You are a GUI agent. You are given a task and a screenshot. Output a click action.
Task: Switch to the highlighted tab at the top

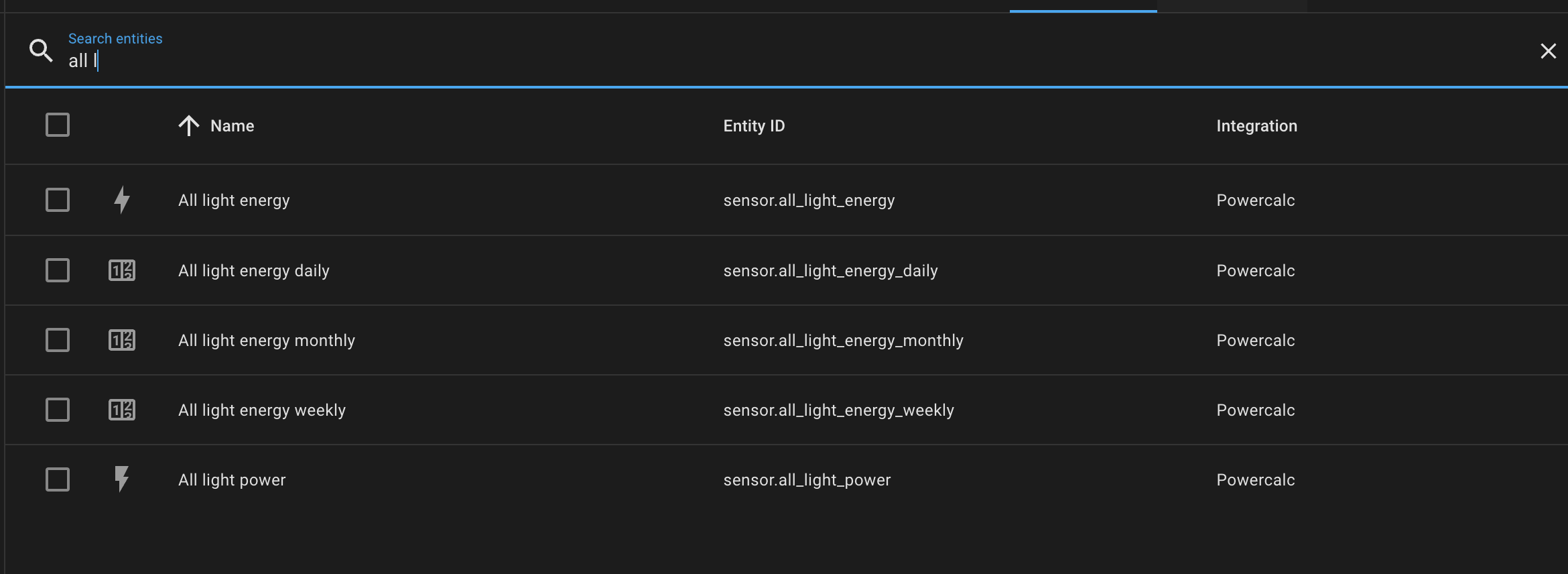click(1083, 5)
